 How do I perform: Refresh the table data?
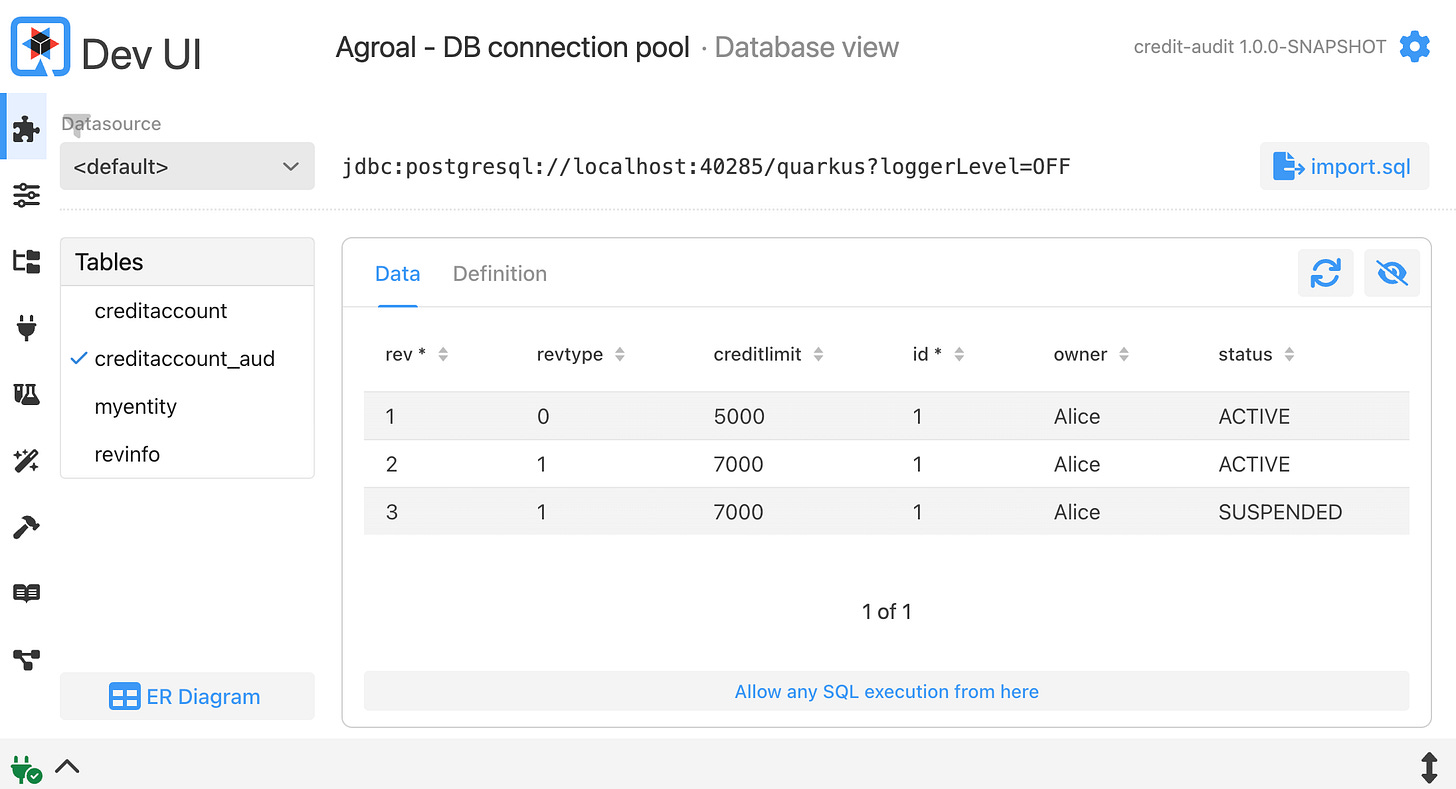[1325, 273]
